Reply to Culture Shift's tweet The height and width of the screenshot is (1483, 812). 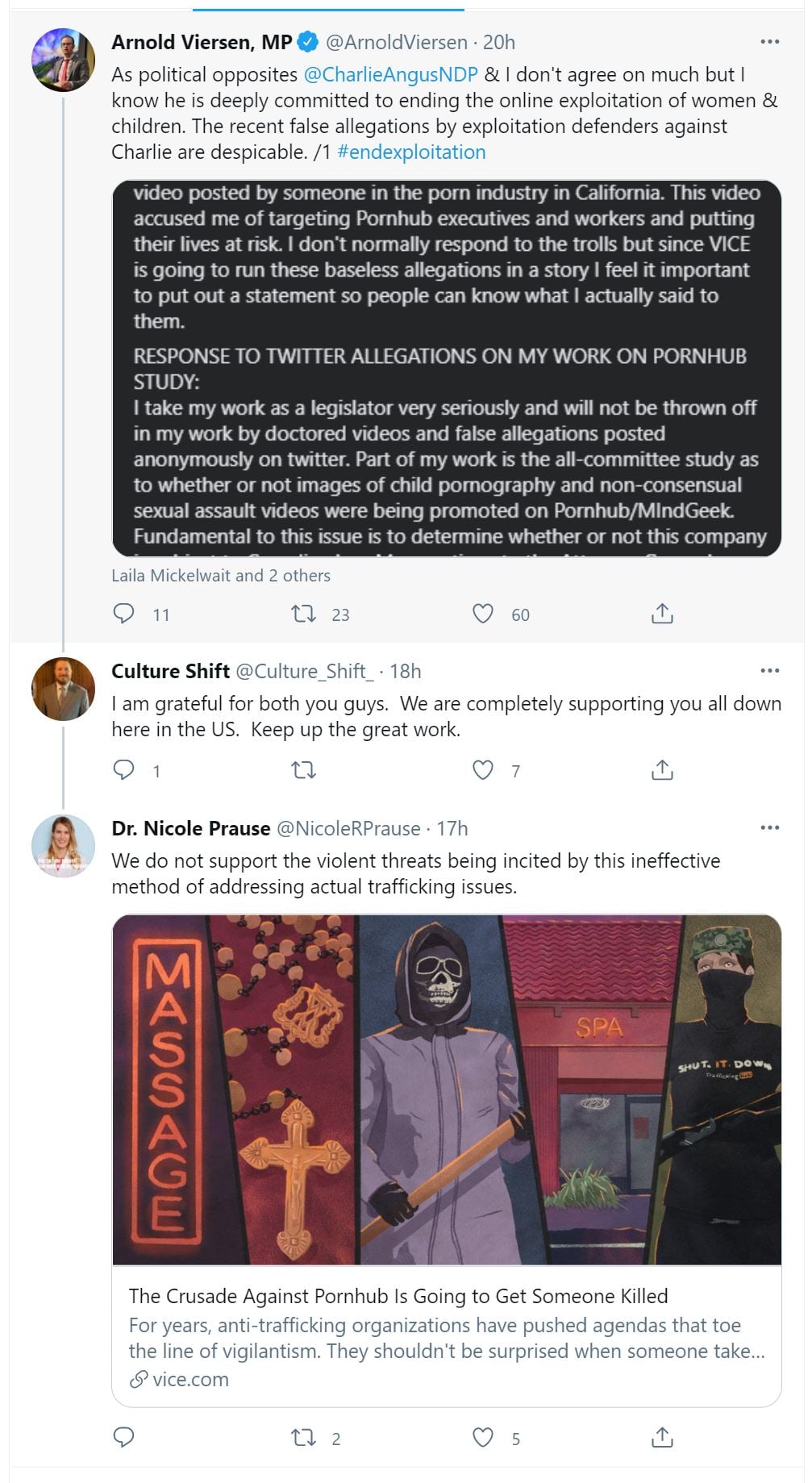[x=123, y=770]
